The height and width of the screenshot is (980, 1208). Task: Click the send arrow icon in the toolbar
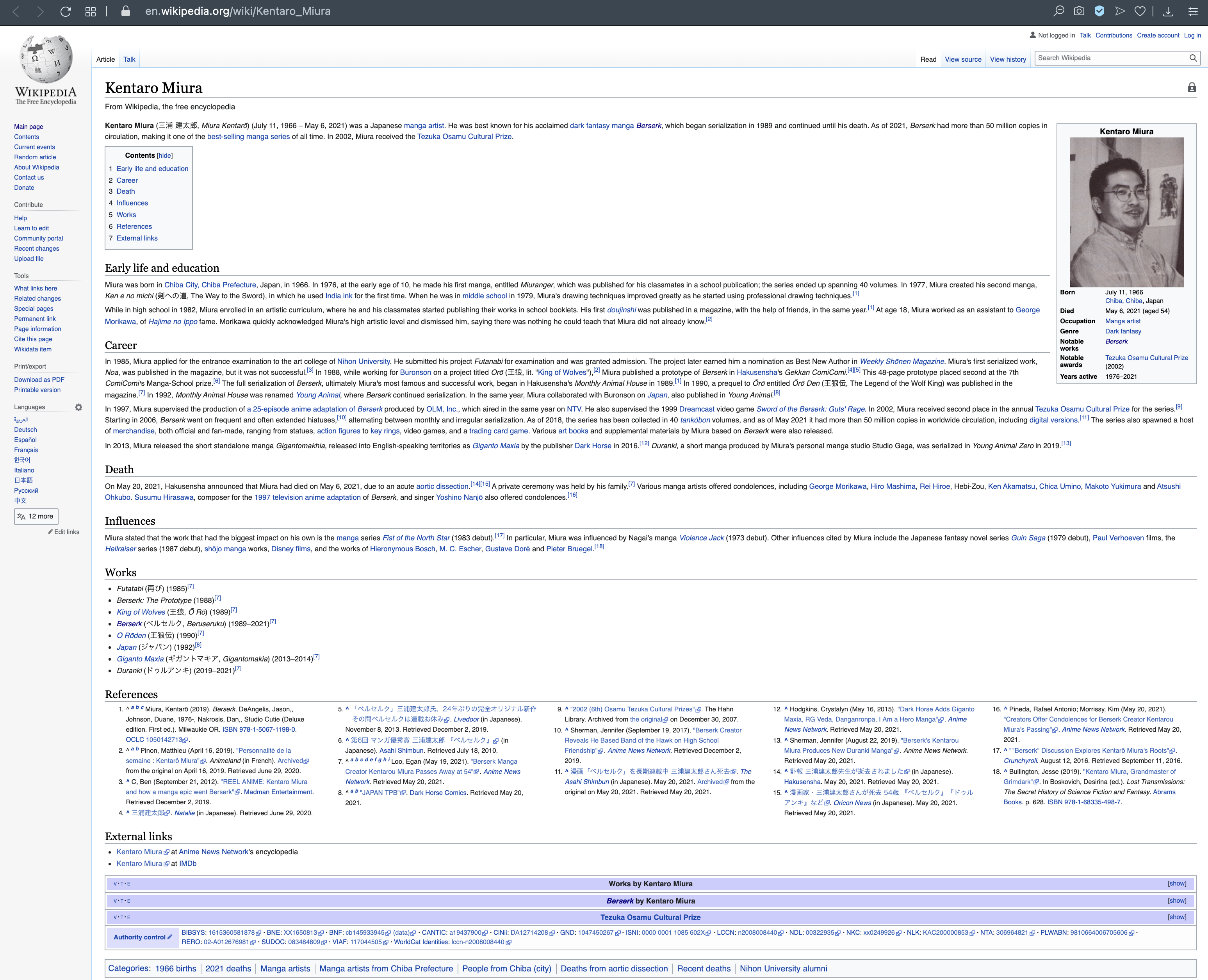(x=1120, y=11)
